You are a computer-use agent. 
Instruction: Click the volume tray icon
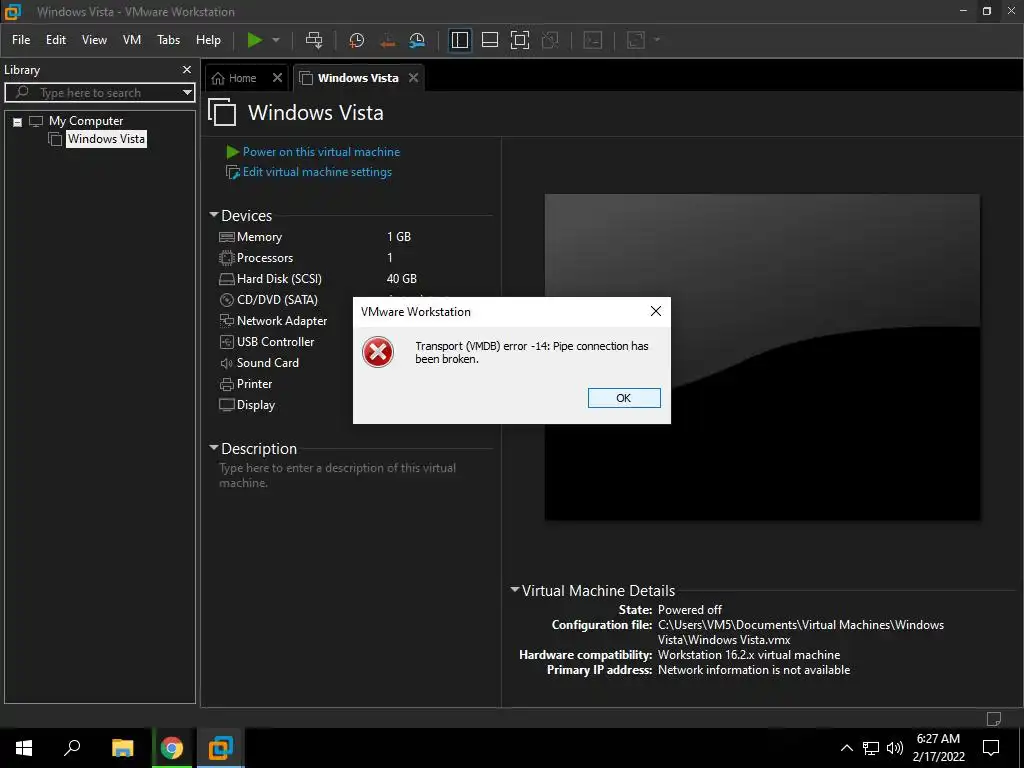pos(895,748)
